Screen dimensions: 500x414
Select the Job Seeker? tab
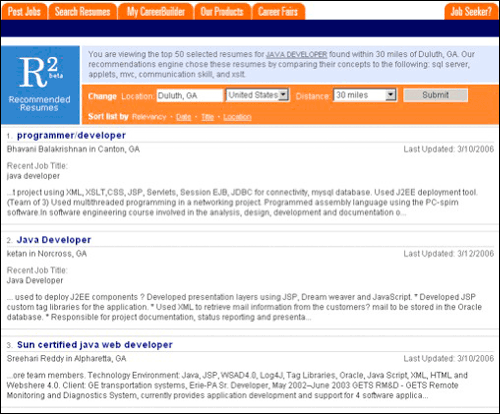pyautogui.click(x=471, y=12)
